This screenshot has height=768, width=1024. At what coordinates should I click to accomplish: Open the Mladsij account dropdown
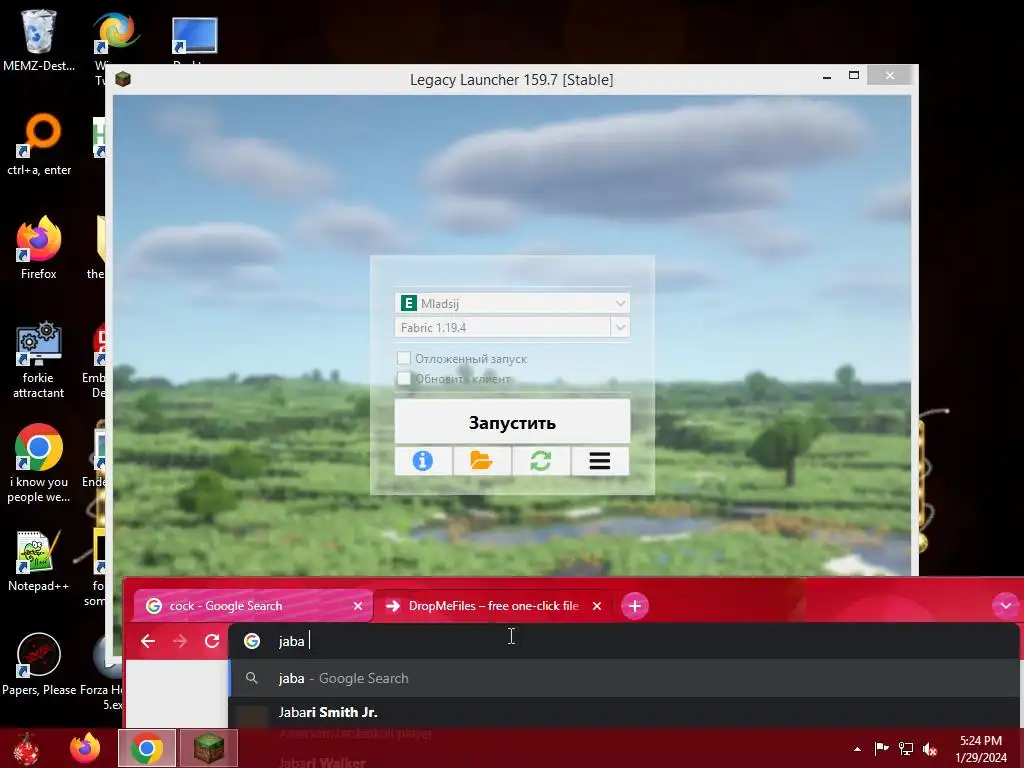pos(512,303)
